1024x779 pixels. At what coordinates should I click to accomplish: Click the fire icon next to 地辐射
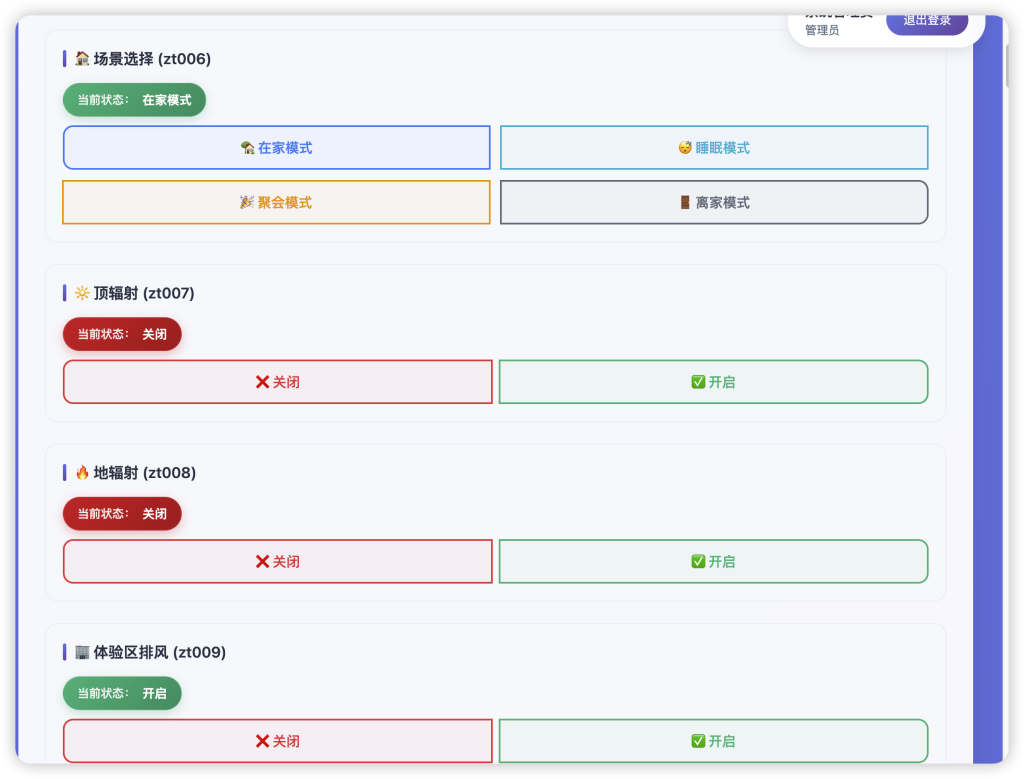(x=82, y=473)
